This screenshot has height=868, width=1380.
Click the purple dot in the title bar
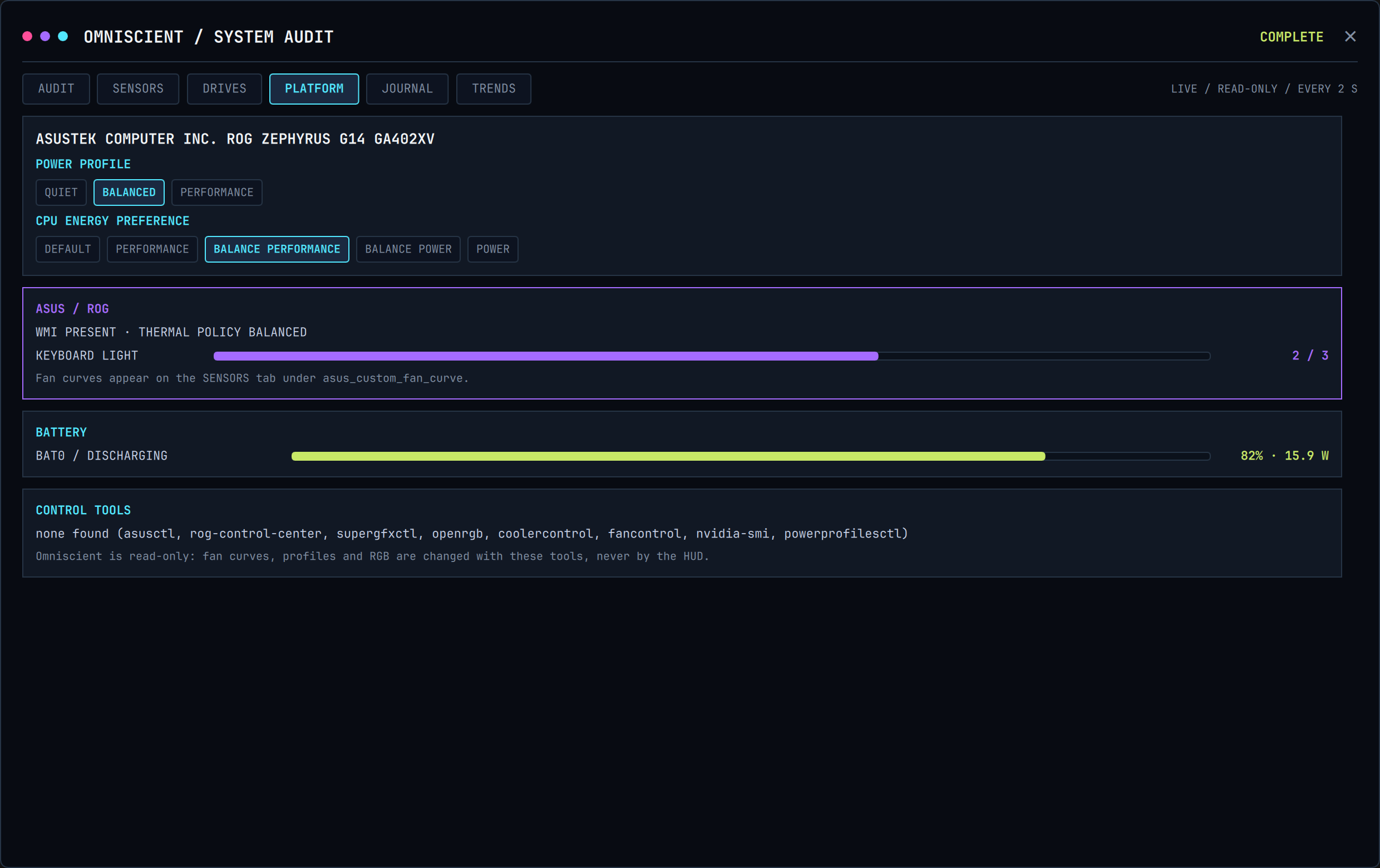coord(45,37)
